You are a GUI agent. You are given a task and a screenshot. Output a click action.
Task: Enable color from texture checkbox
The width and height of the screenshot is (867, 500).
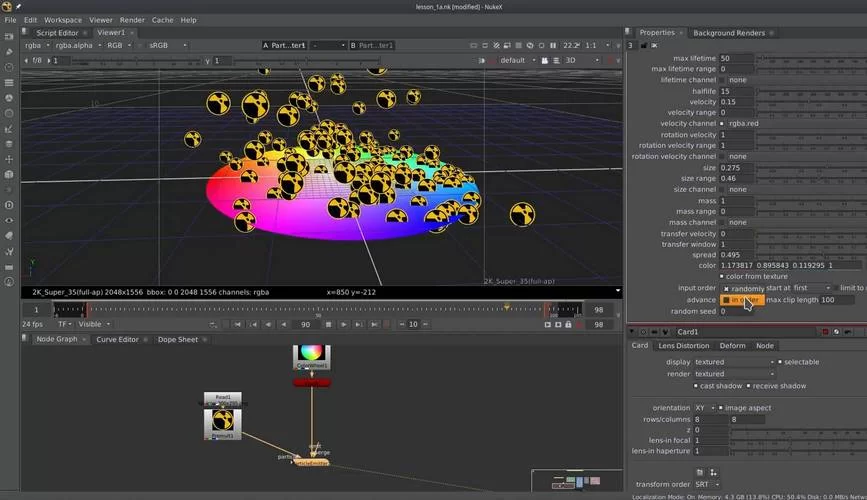[x=722, y=276]
